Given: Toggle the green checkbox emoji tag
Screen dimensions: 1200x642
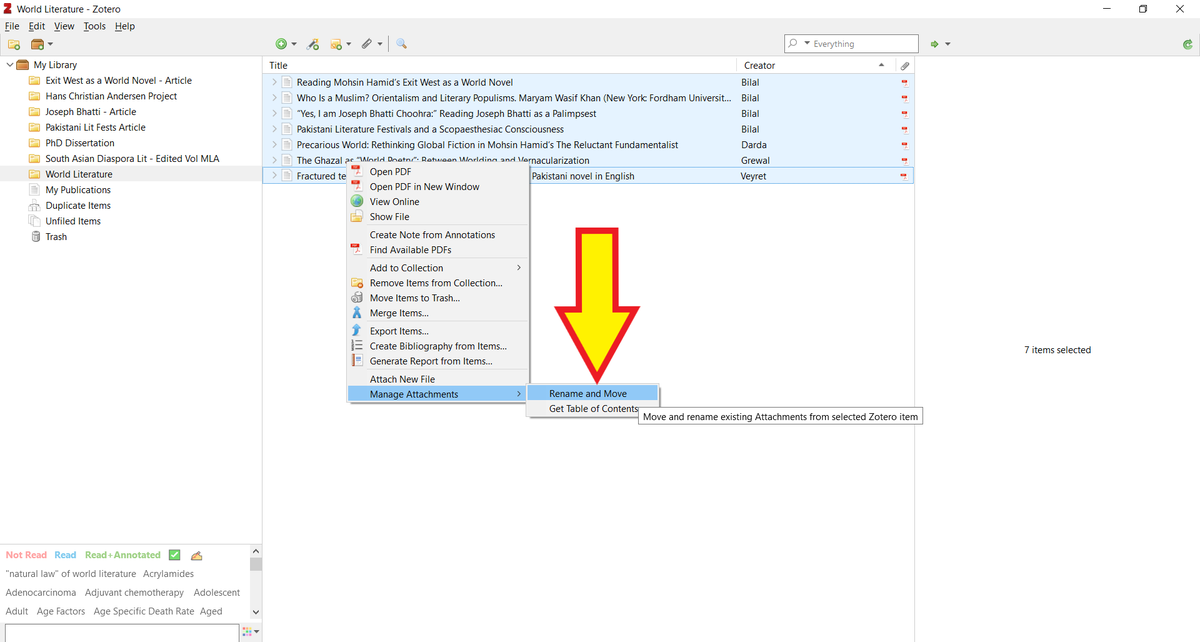Looking at the screenshot, I should [174, 554].
